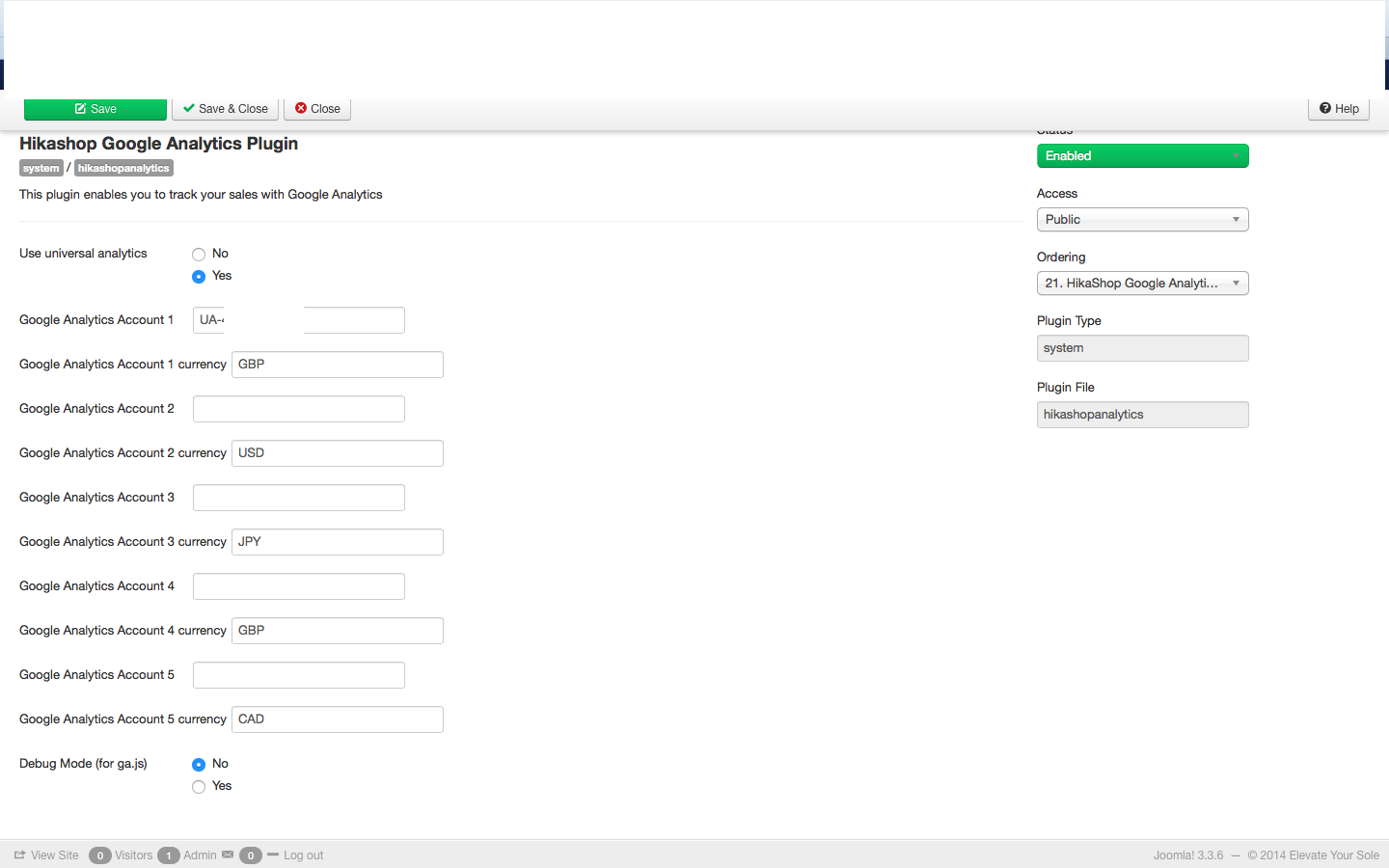The image size is (1389, 868).
Task: Click the plugin description text
Action: tap(201, 195)
